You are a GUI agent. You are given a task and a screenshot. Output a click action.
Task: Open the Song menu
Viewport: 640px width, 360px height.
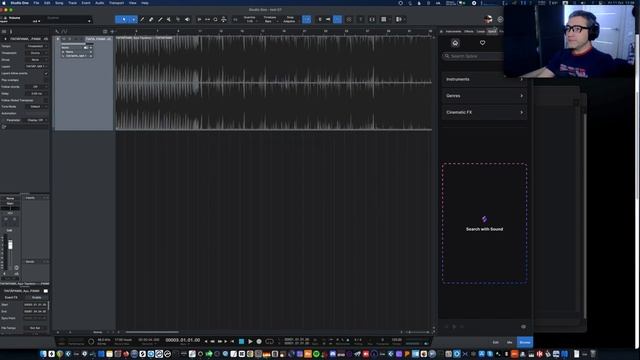click(x=59, y=3)
